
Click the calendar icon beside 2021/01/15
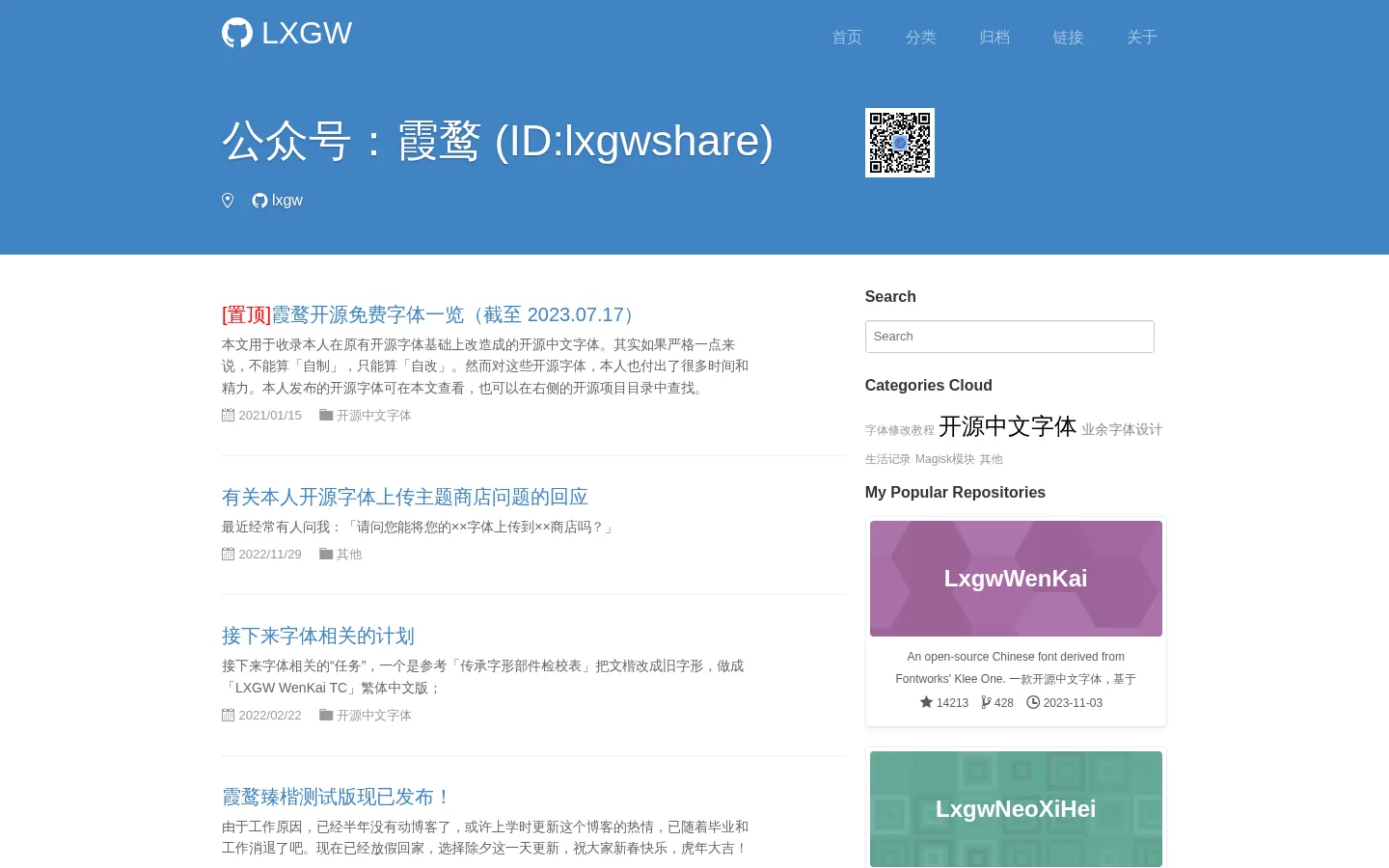[x=229, y=415]
